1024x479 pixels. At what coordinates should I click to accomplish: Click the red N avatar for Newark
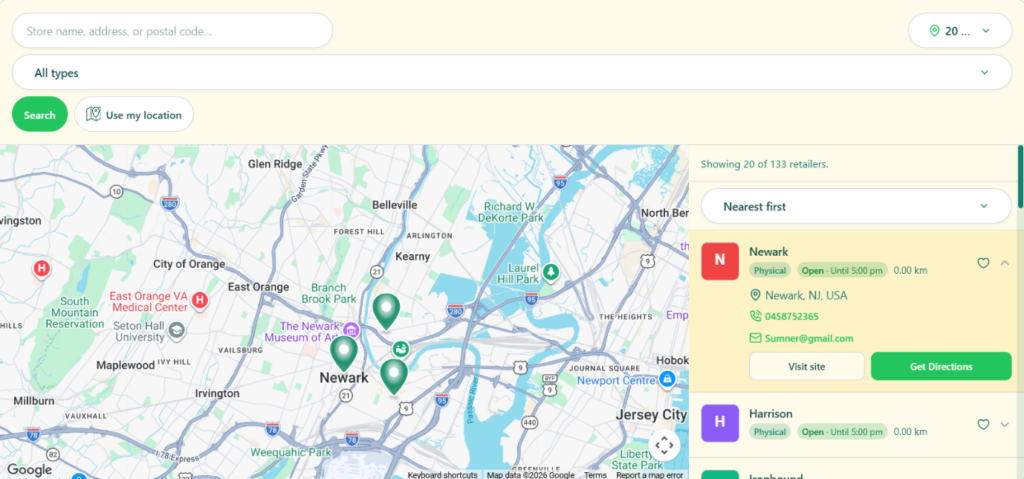point(720,261)
